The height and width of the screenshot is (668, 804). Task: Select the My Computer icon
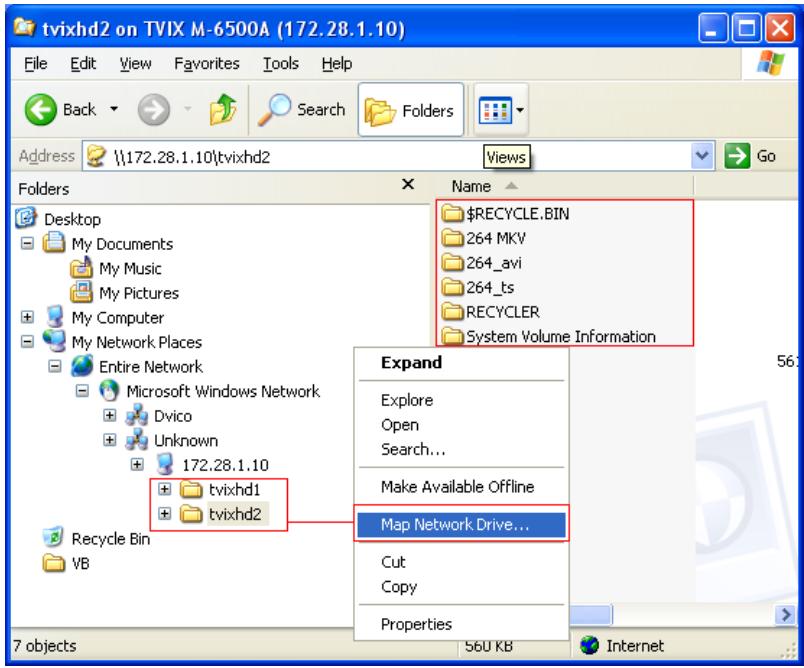coord(54,316)
